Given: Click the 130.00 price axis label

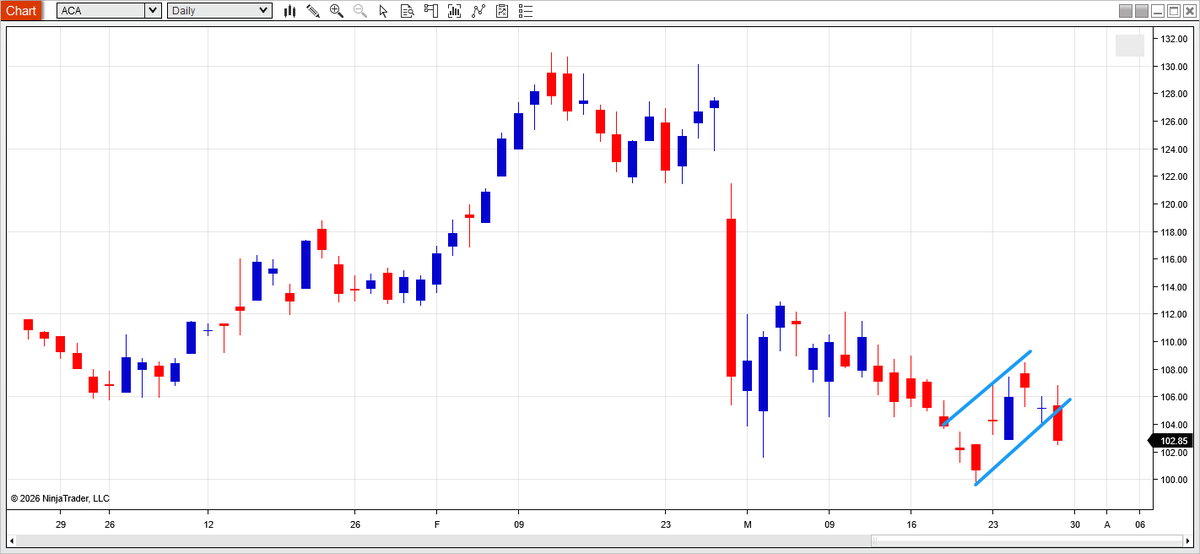Looking at the screenshot, I should click(x=1176, y=66).
